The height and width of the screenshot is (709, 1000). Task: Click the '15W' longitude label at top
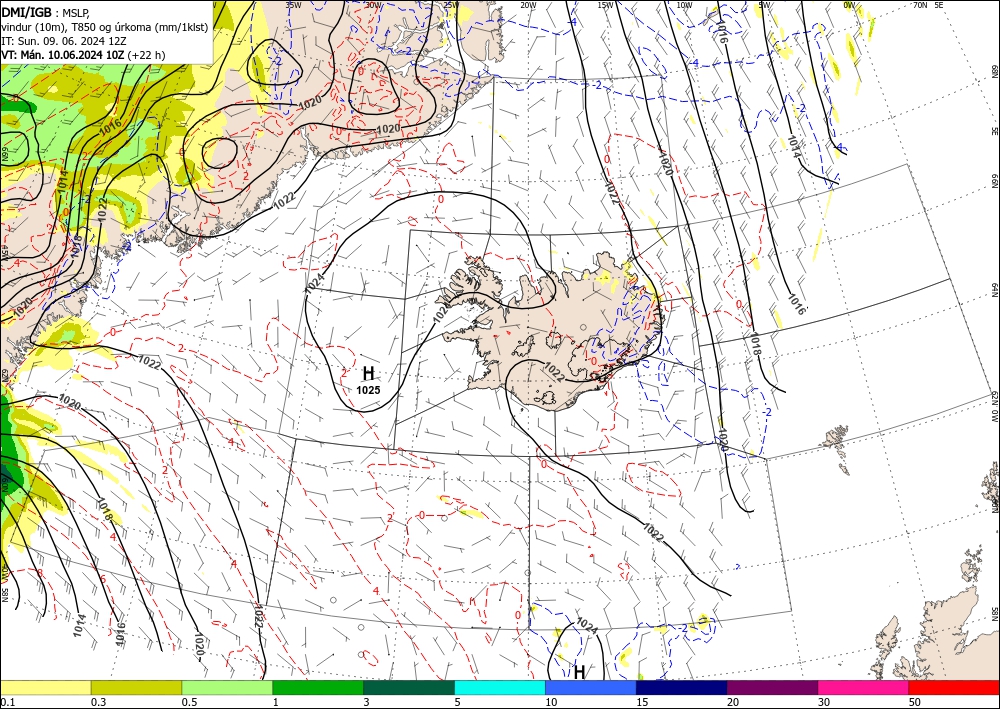click(x=605, y=5)
